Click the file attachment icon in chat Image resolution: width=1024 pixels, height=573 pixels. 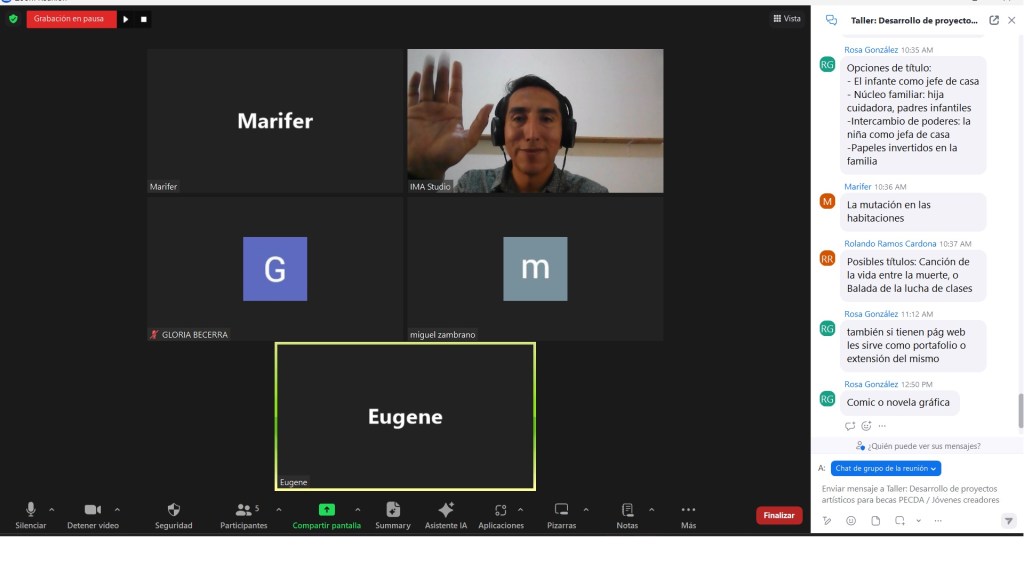coord(876,520)
